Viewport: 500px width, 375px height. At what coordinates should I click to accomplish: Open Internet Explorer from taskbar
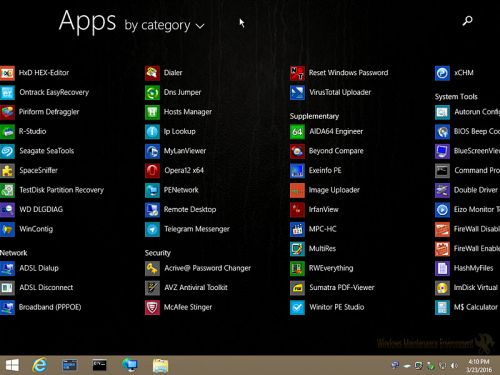point(39,365)
